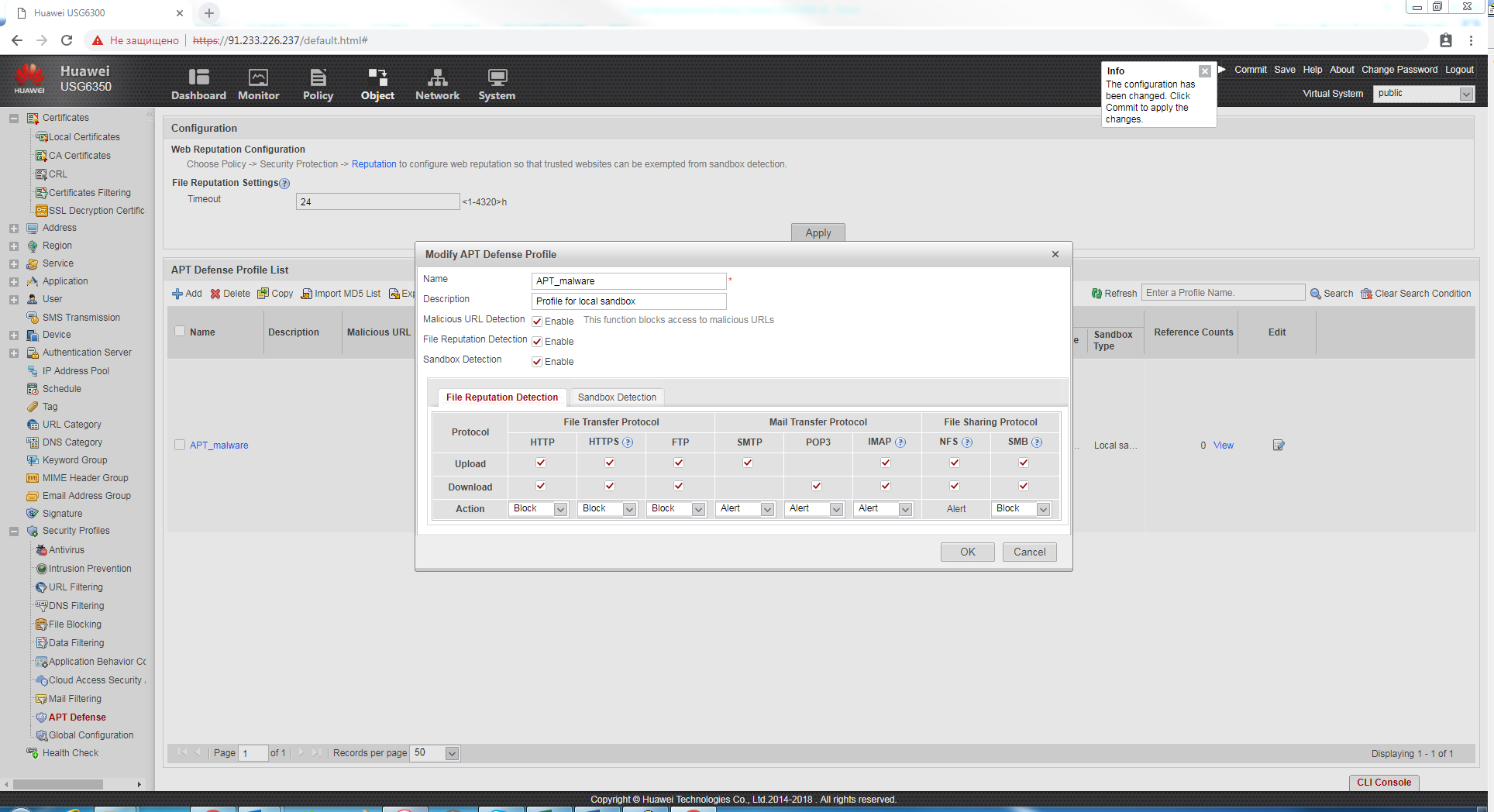Click the View link for APT_malware
The image size is (1494, 812).
point(1224,446)
